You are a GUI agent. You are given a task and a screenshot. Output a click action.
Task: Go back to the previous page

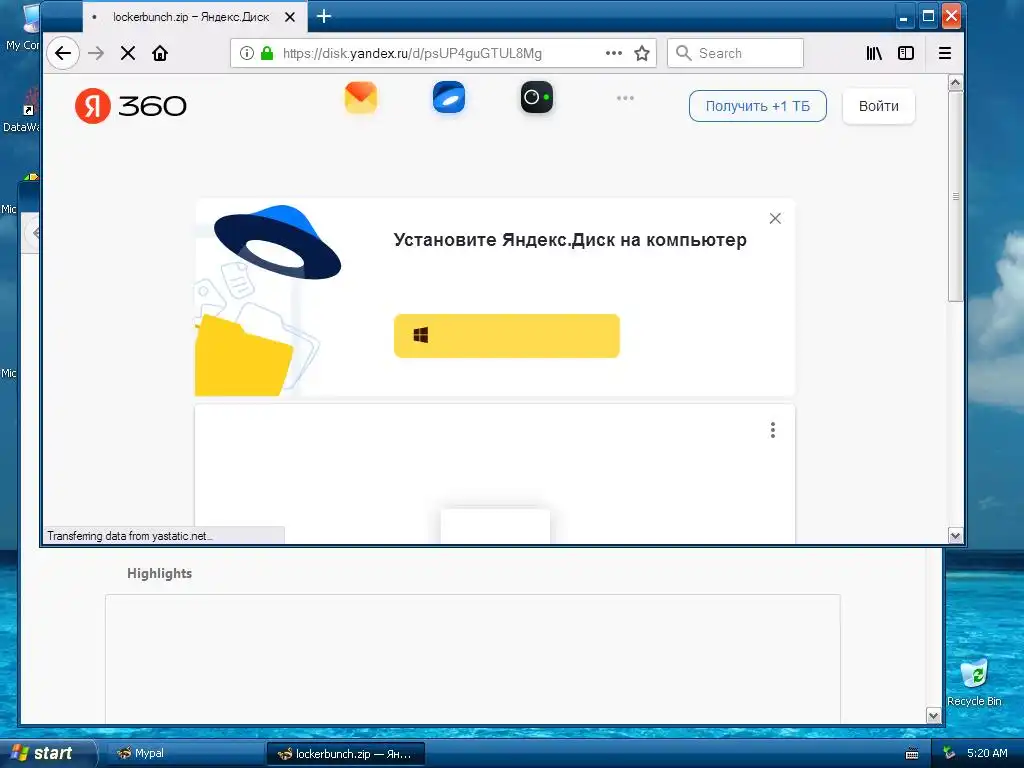click(x=63, y=53)
